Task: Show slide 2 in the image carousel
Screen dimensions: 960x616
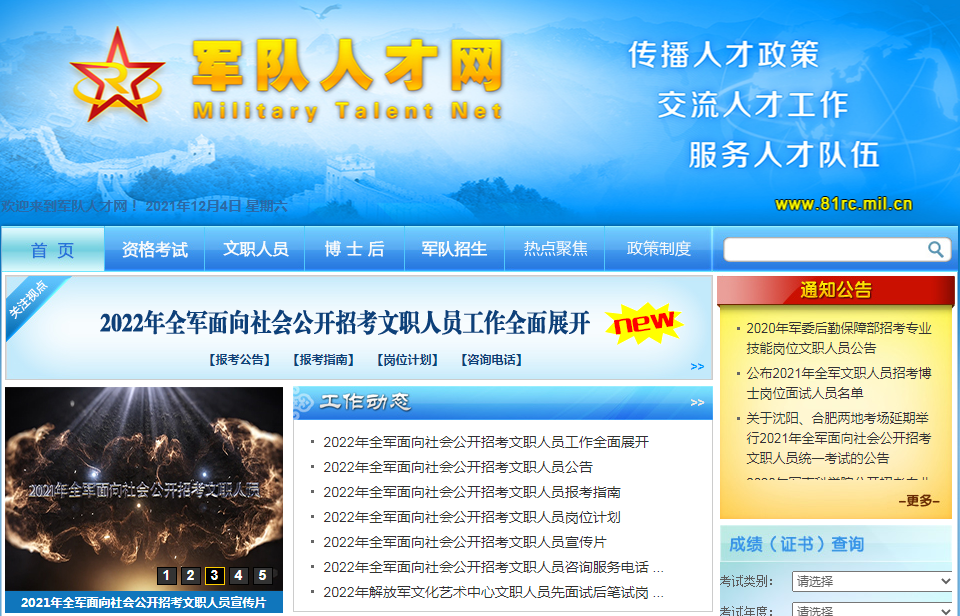Action: pyautogui.click(x=190, y=576)
